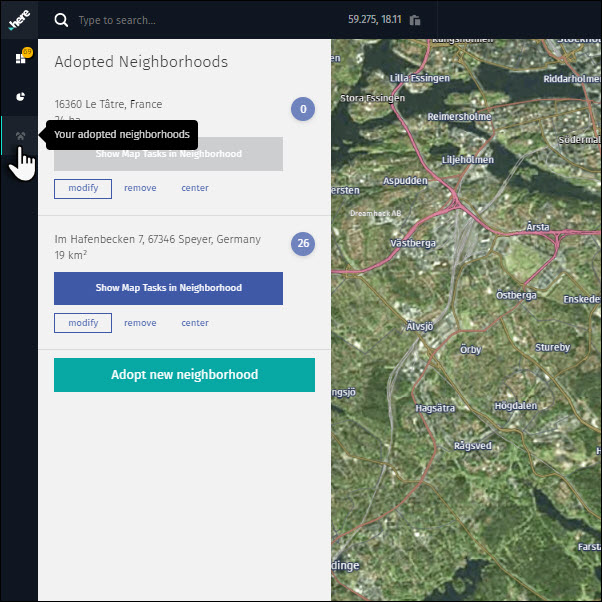Remove the Speyer neighborhood
Image resolution: width=602 pixels, height=602 pixels.
[140, 323]
